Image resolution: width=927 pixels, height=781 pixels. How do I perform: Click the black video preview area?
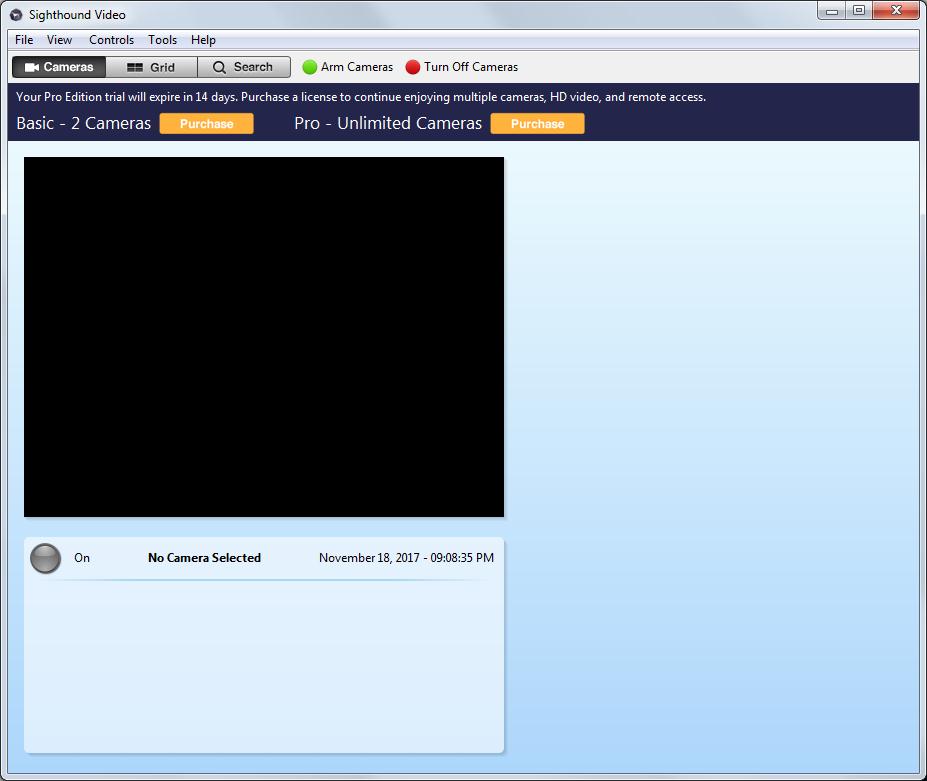[x=264, y=337]
